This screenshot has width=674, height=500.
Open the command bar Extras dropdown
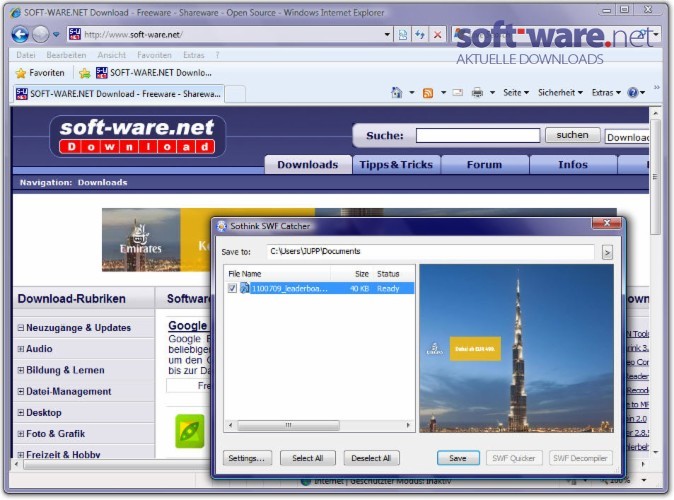click(x=606, y=92)
